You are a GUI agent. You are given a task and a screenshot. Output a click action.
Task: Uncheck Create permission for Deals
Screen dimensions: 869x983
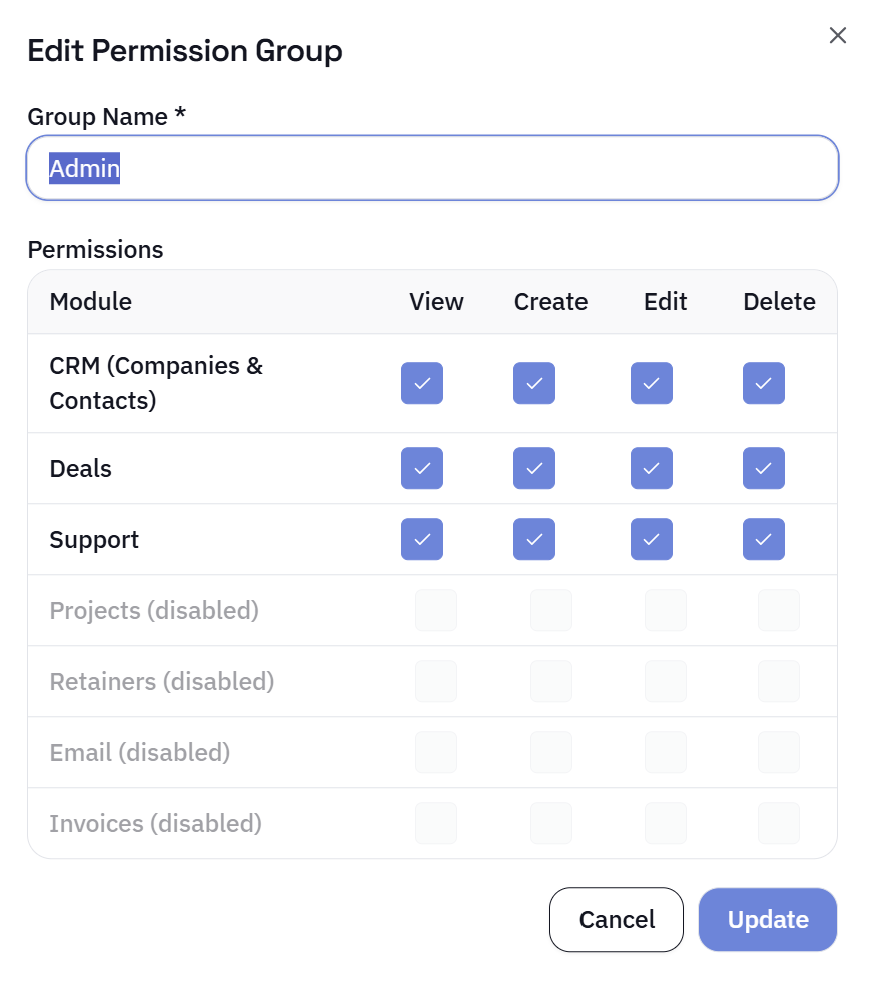[x=533, y=468]
